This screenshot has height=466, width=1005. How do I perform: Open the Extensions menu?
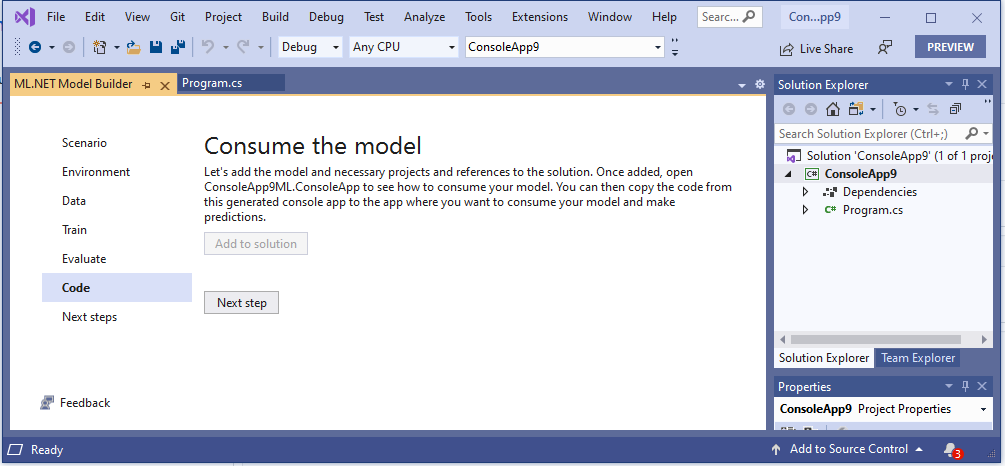540,17
